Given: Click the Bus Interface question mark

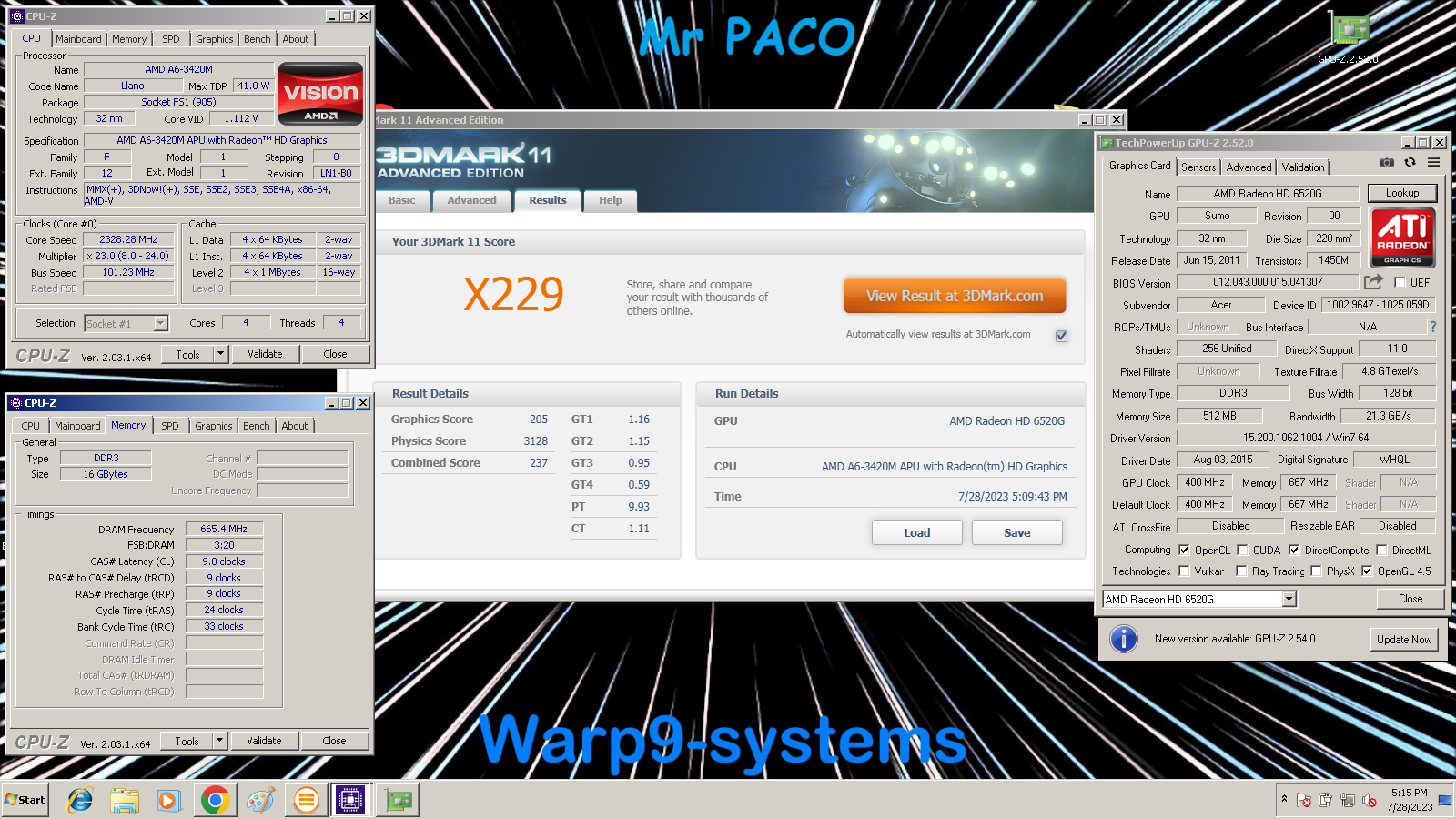Looking at the screenshot, I should 1432,327.
